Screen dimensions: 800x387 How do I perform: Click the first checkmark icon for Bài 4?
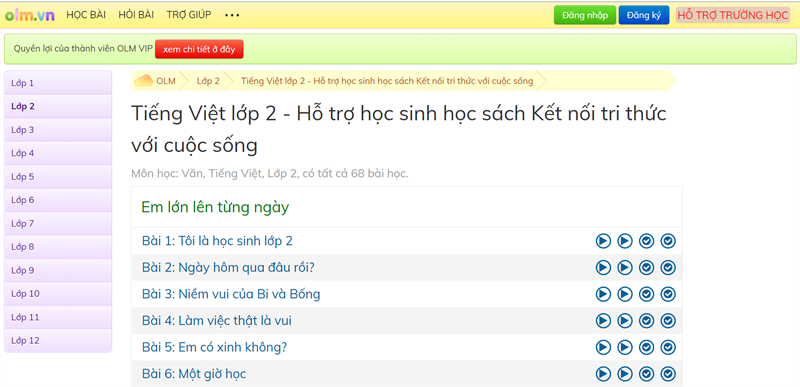click(x=646, y=321)
